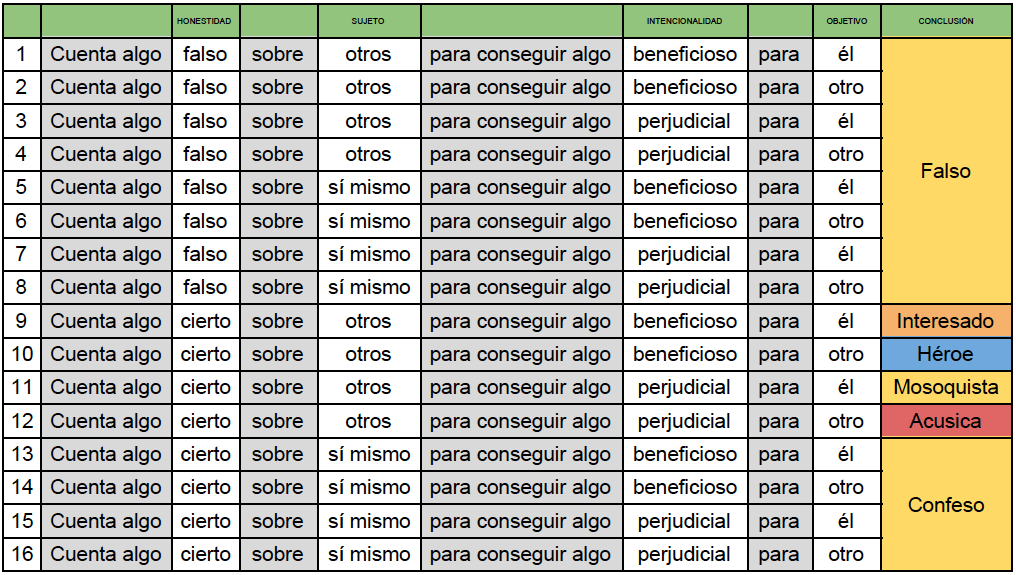Select row number 1 cell
This screenshot has height=575, width=1016.
[22, 54]
